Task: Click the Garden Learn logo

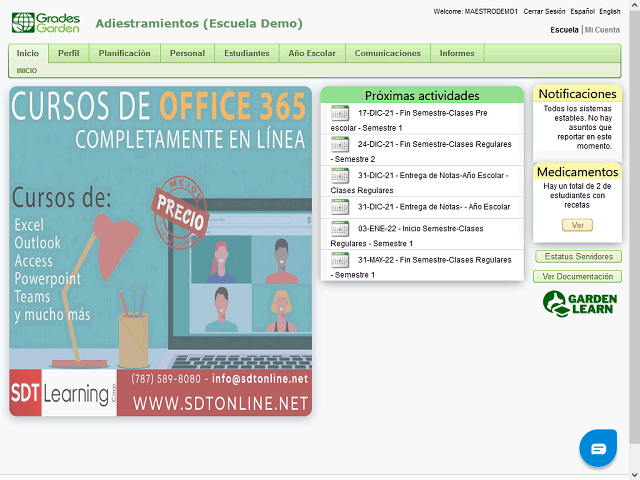Action: pos(580,304)
